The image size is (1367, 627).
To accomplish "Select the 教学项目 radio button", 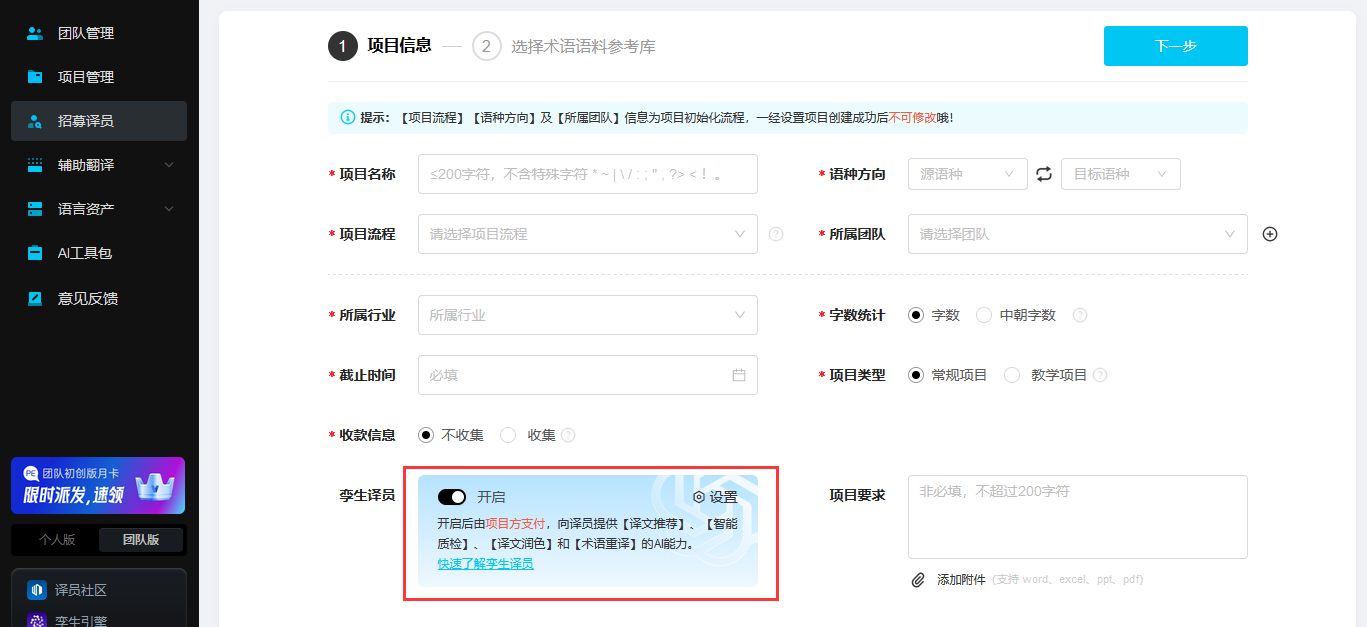I will click(x=1012, y=375).
